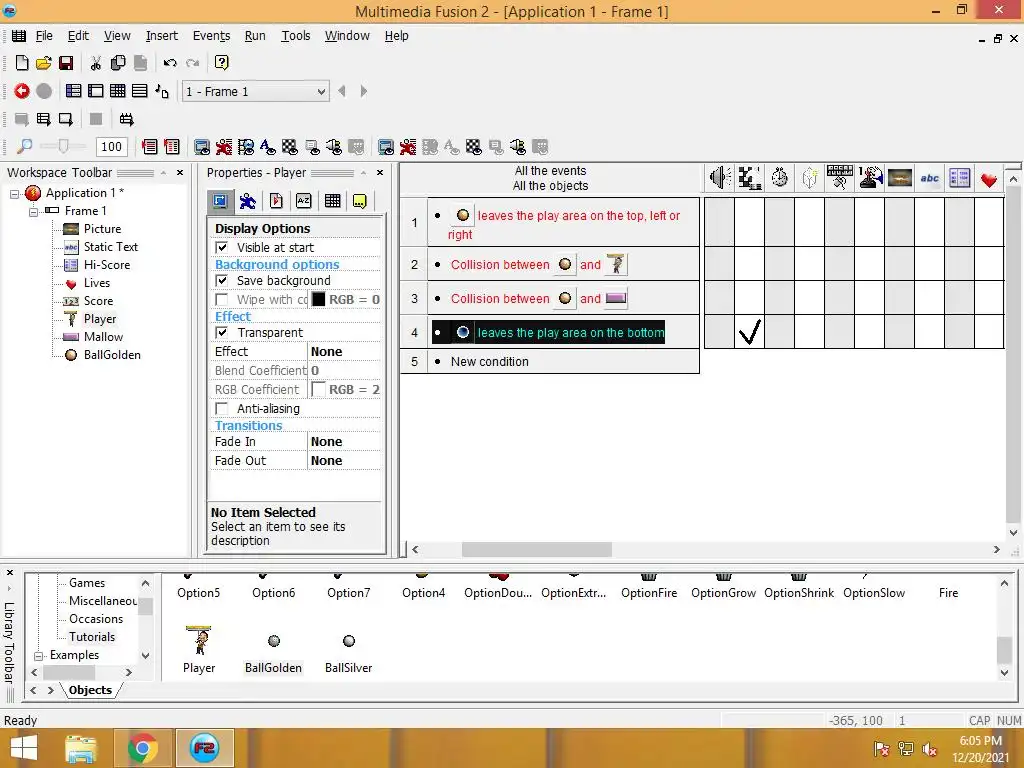1024x768 pixels.
Task: Collapse the Frame 1 tree node
Action: [33, 211]
